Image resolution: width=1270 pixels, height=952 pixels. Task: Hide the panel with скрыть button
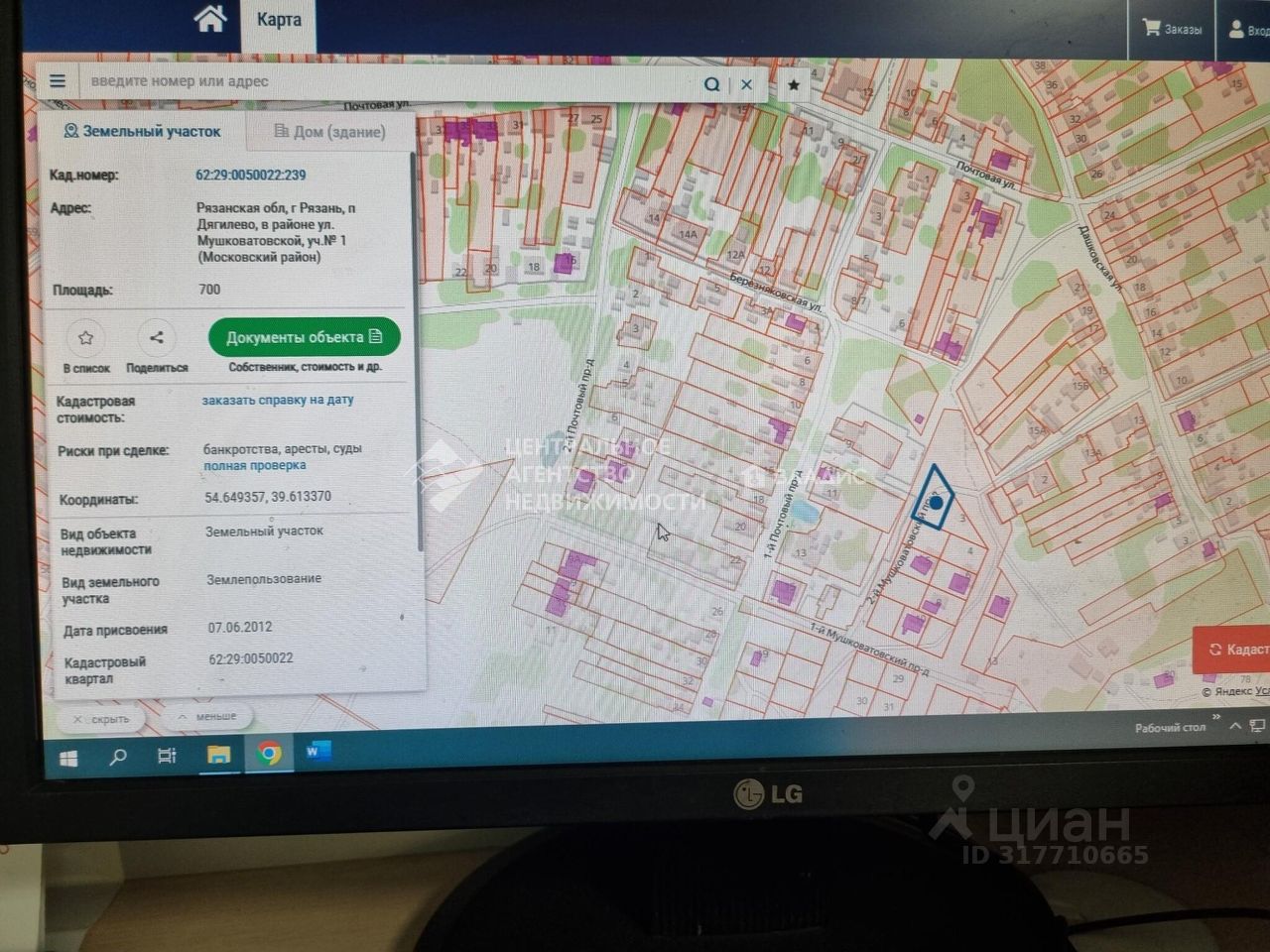[101, 719]
